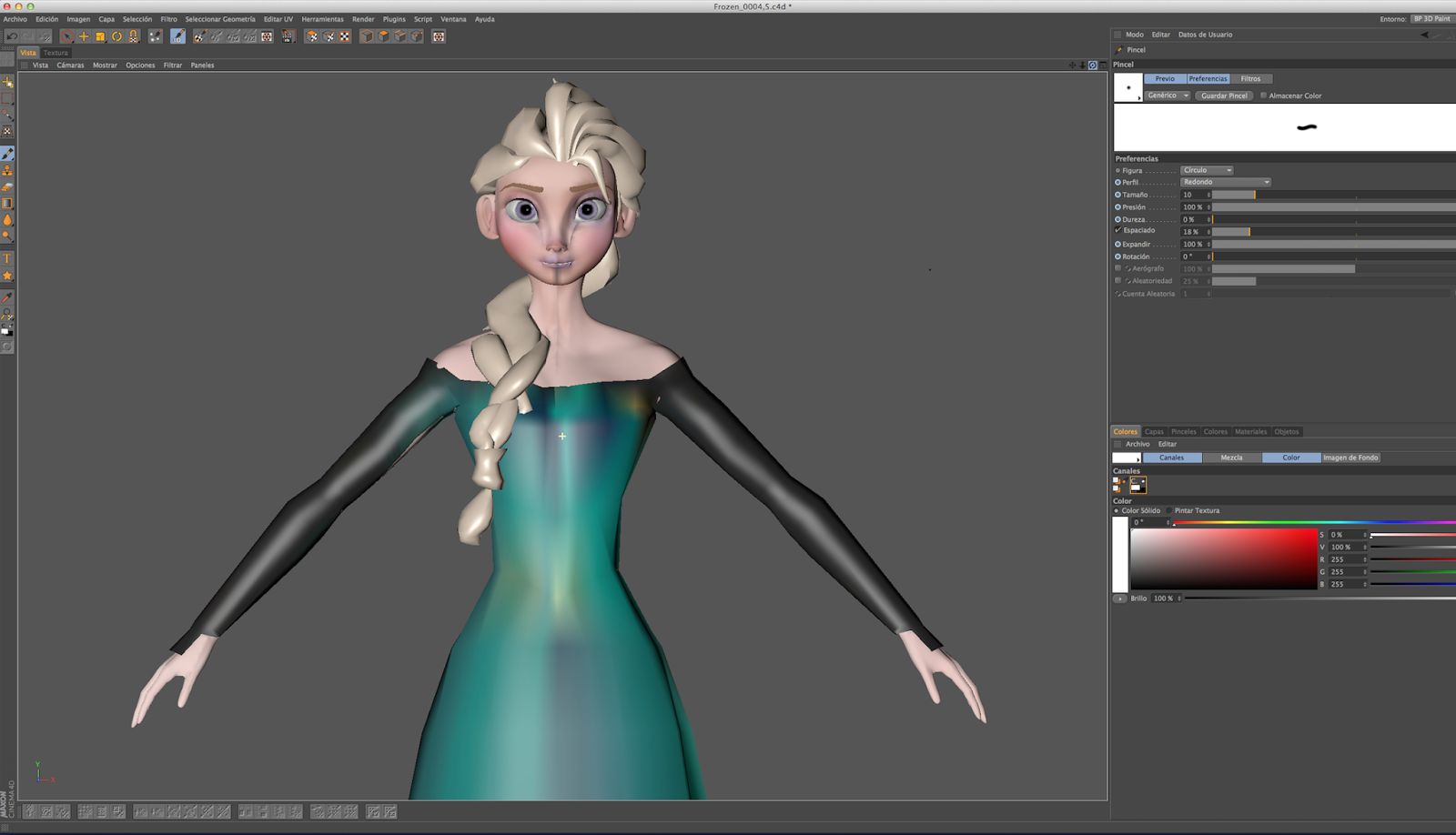
Task: Uncheck the Espaciado checkbox
Action: click(x=1118, y=231)
